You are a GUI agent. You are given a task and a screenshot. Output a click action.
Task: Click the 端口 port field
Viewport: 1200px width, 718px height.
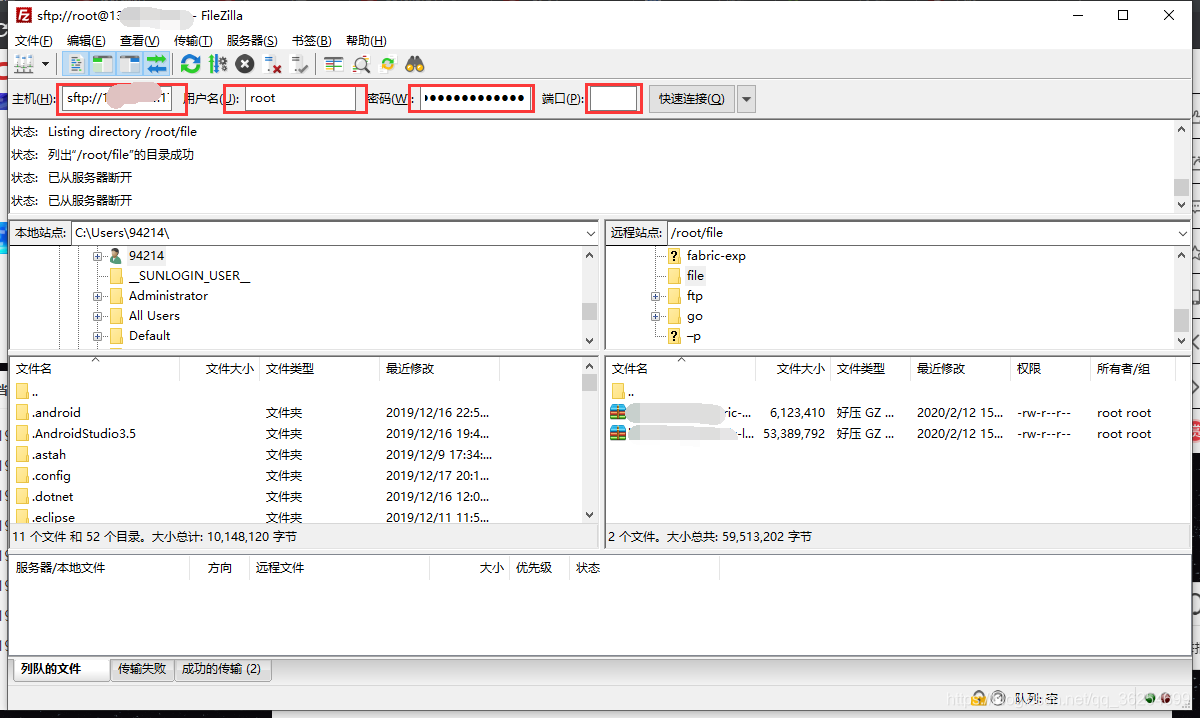(612, 98)
